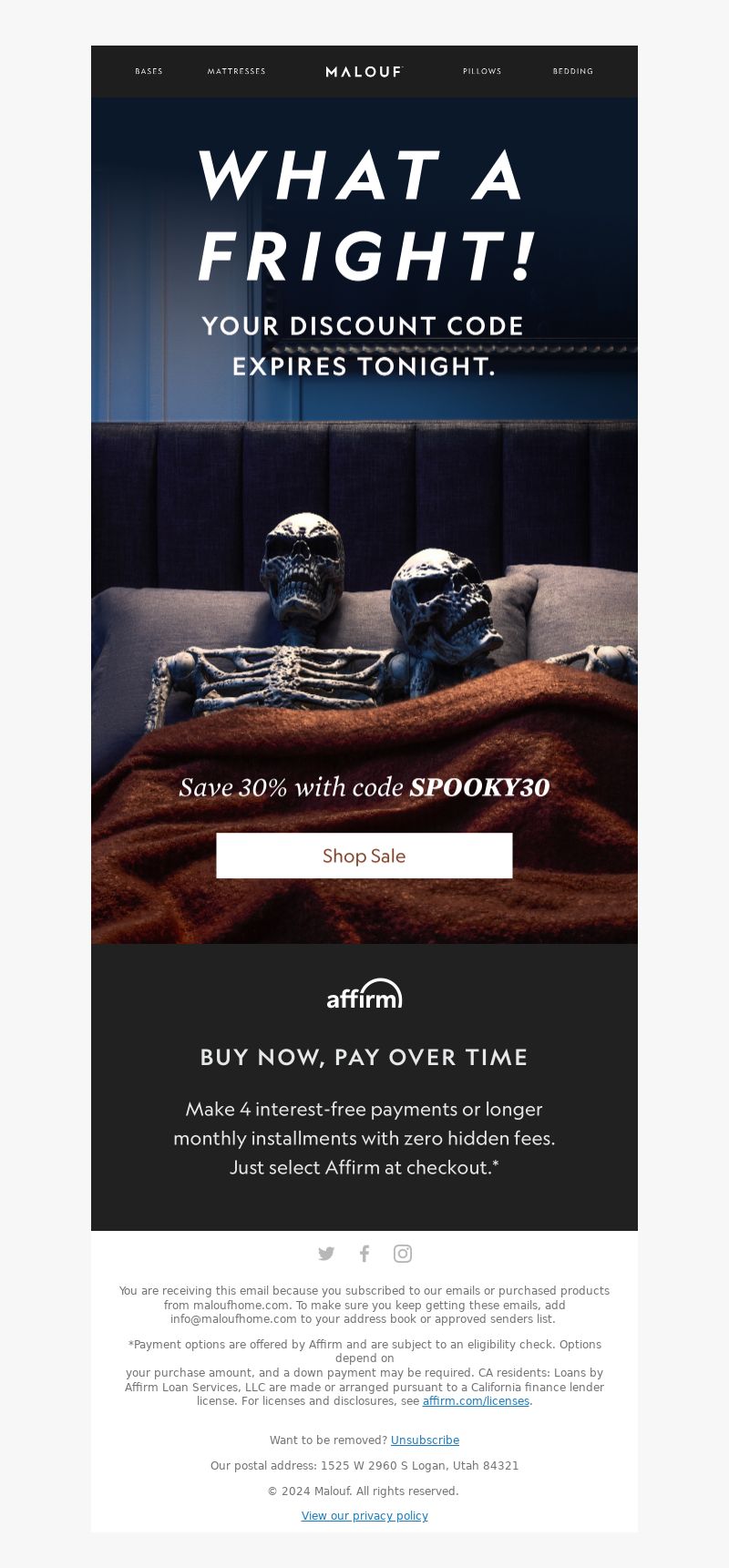Select Pillows in the top navigation
Screen dimensions: 729x1568
click(482, 71)
